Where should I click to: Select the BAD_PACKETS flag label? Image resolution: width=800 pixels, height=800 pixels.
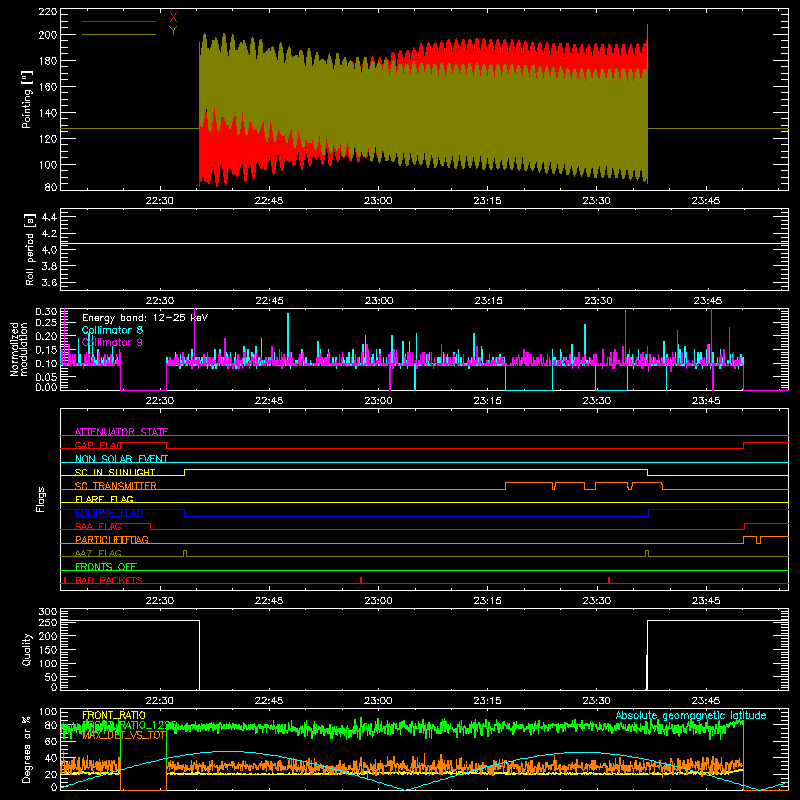[x=109, y=580]
